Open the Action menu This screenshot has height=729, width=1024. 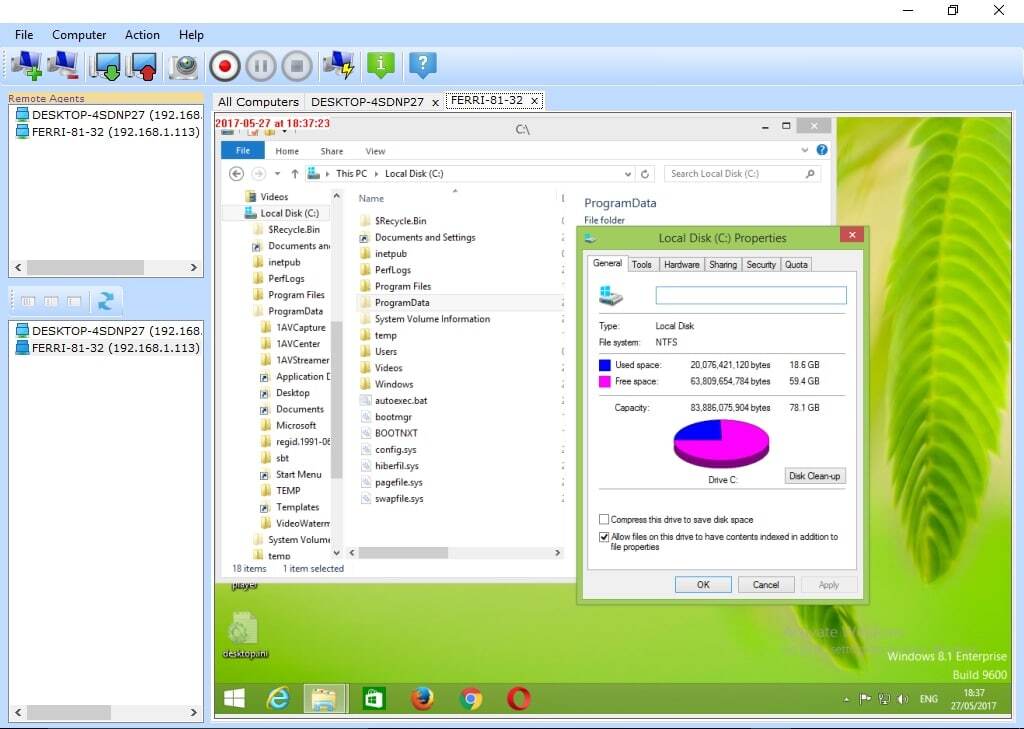[x=142, y=35]
